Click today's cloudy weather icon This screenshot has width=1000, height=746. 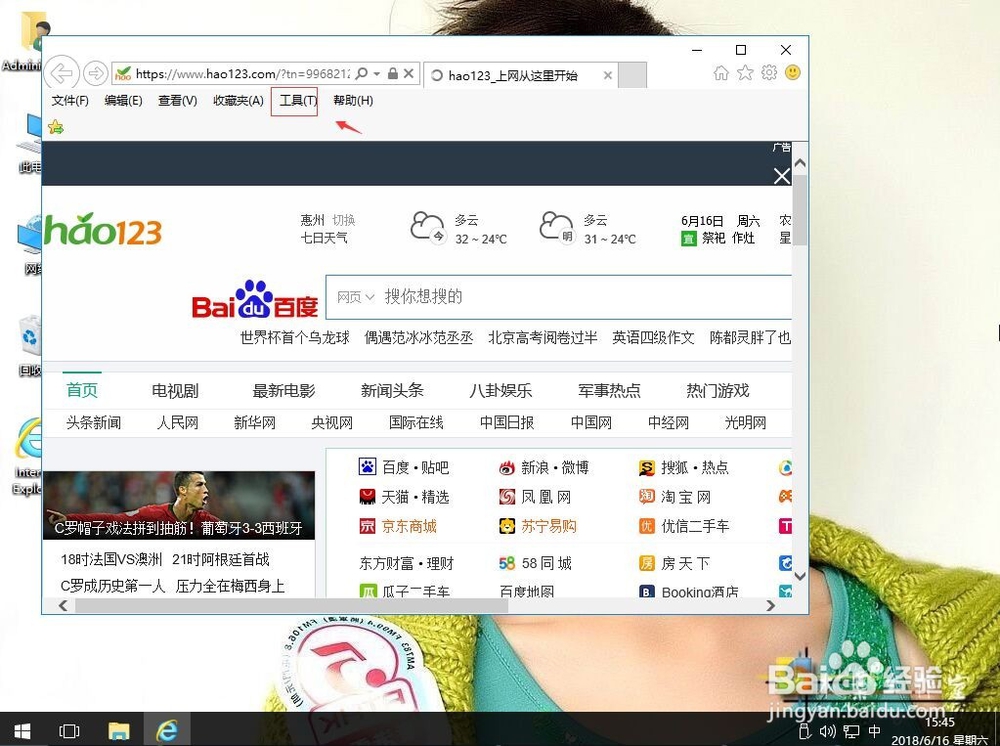click(x=427, y=227)
